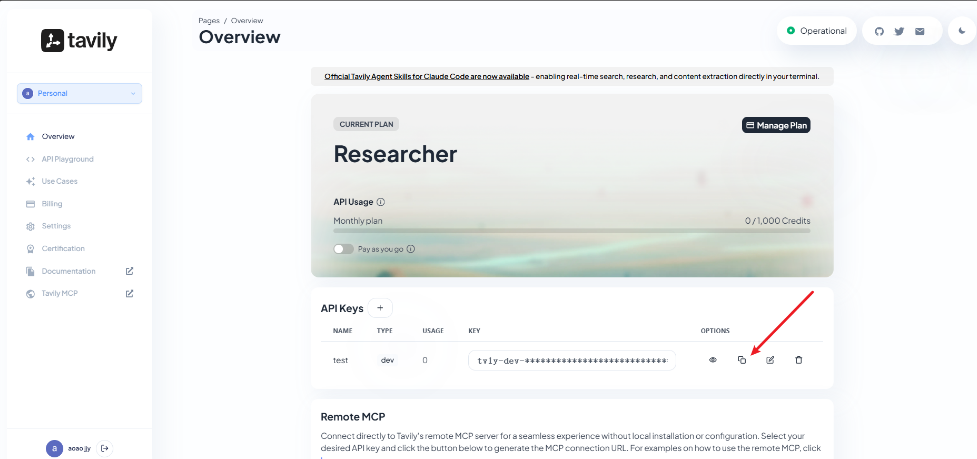Click the sparkle icon for Use Cases
This screenshot has width=977, height=459.
pos(30,181)
